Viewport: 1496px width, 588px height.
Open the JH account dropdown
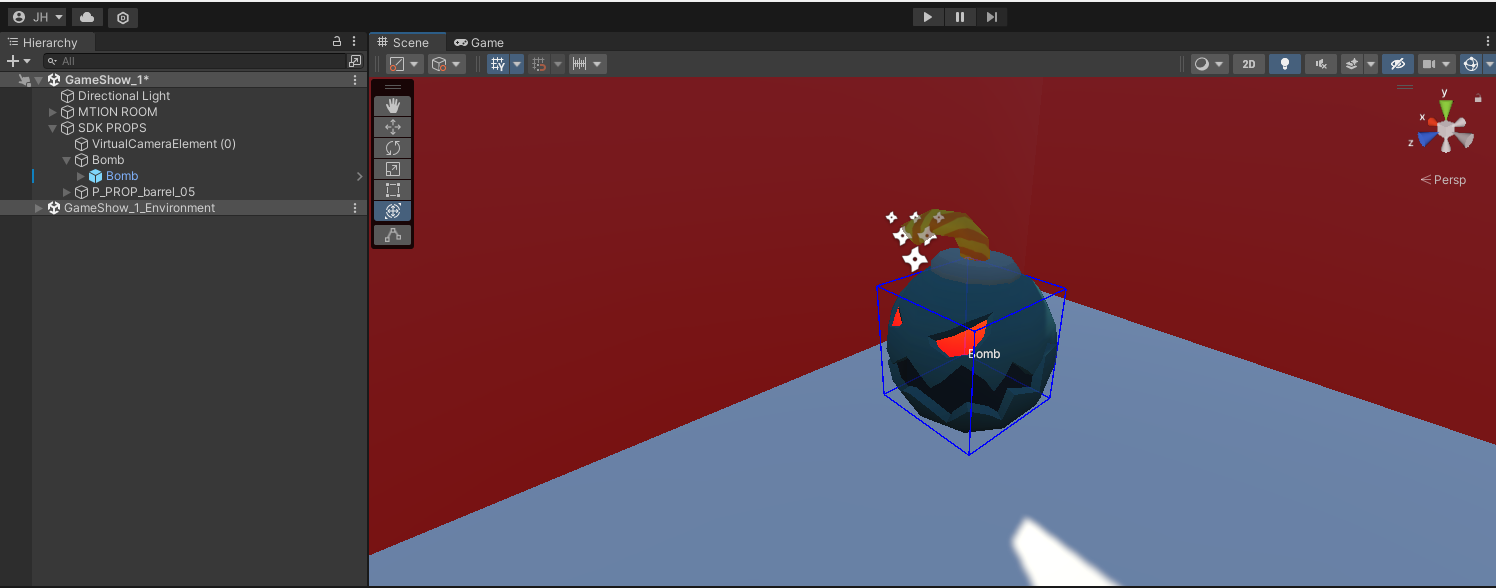(37, 17)
